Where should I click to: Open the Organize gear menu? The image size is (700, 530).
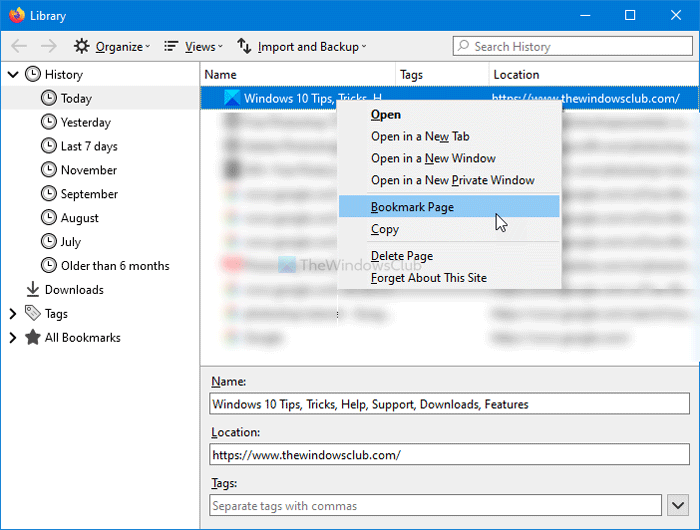point(111,46)
